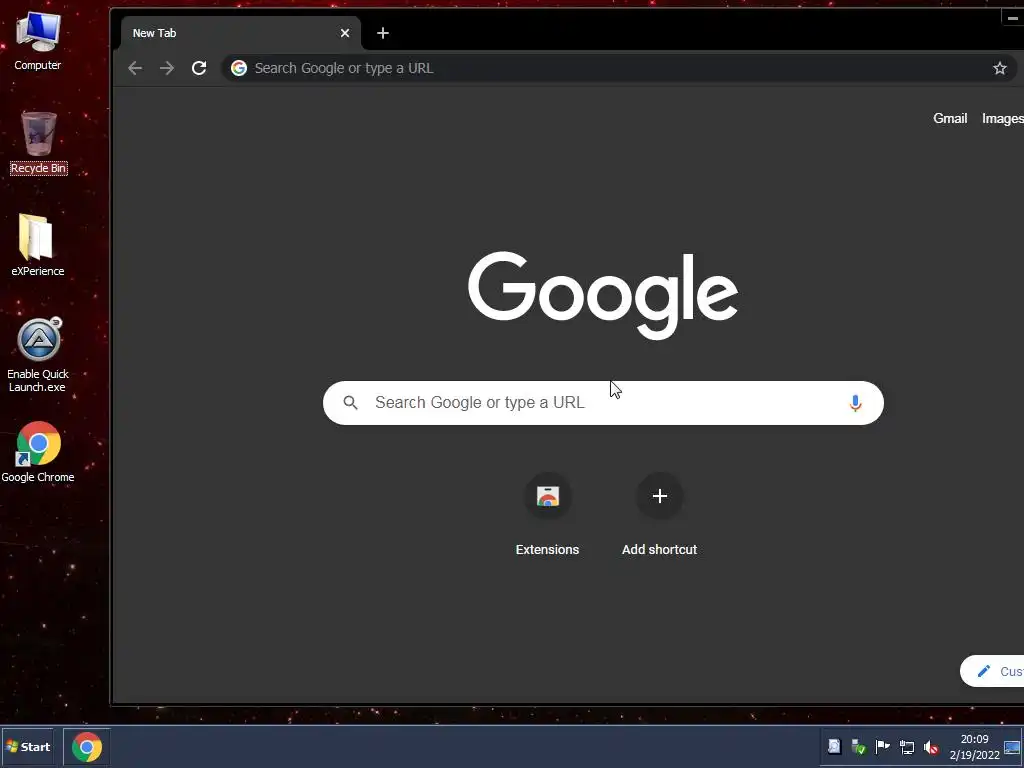Select the Computer desktop icon

[38, 41]
